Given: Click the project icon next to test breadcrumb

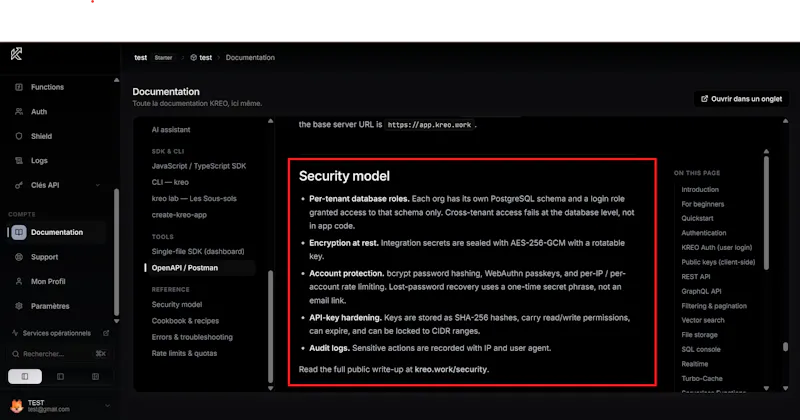Looking at the screenshot, I should click(x=193, y=58).
